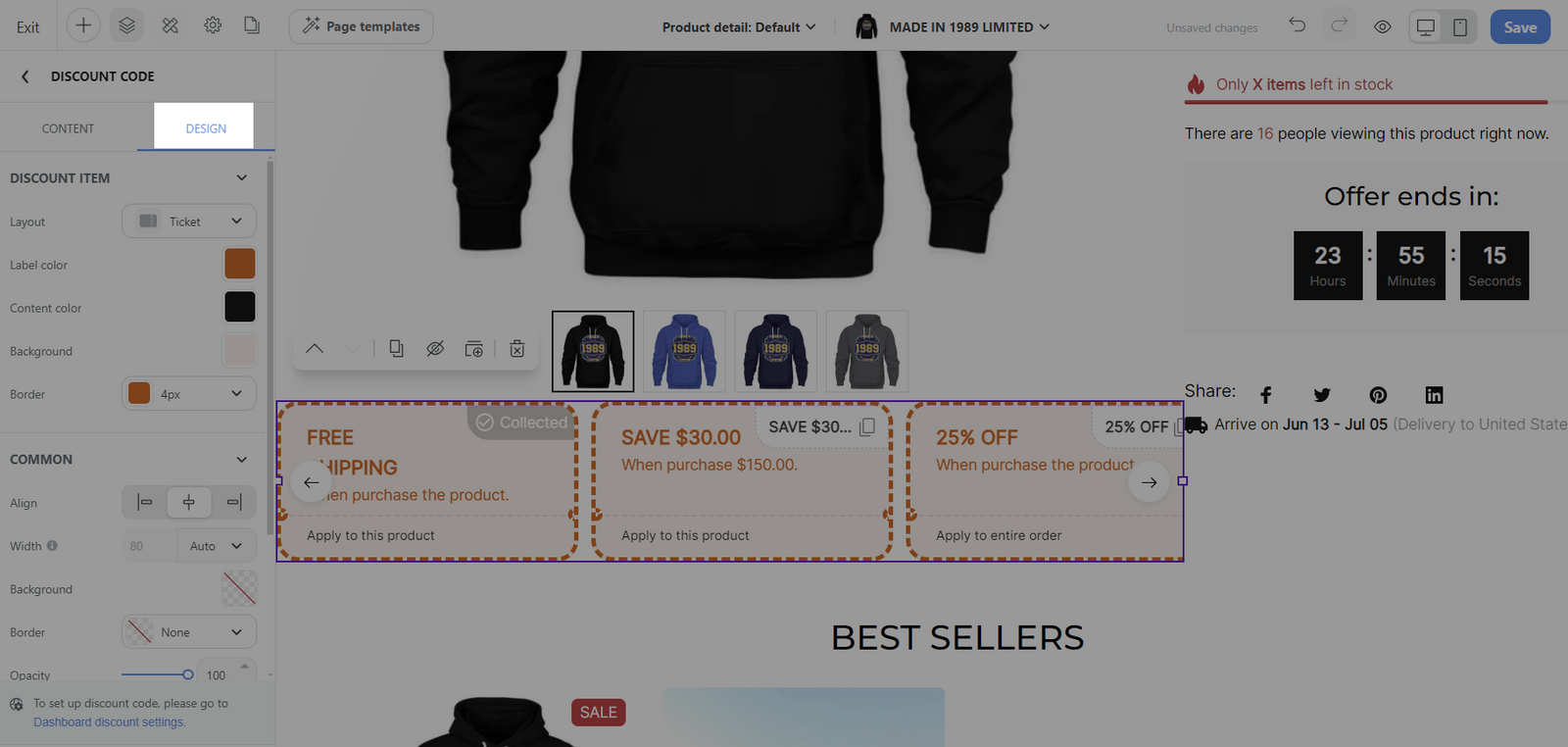This screenshot has width=1568, height=747.
Task: Open the page settings gear icon
Action: point(213,25)
